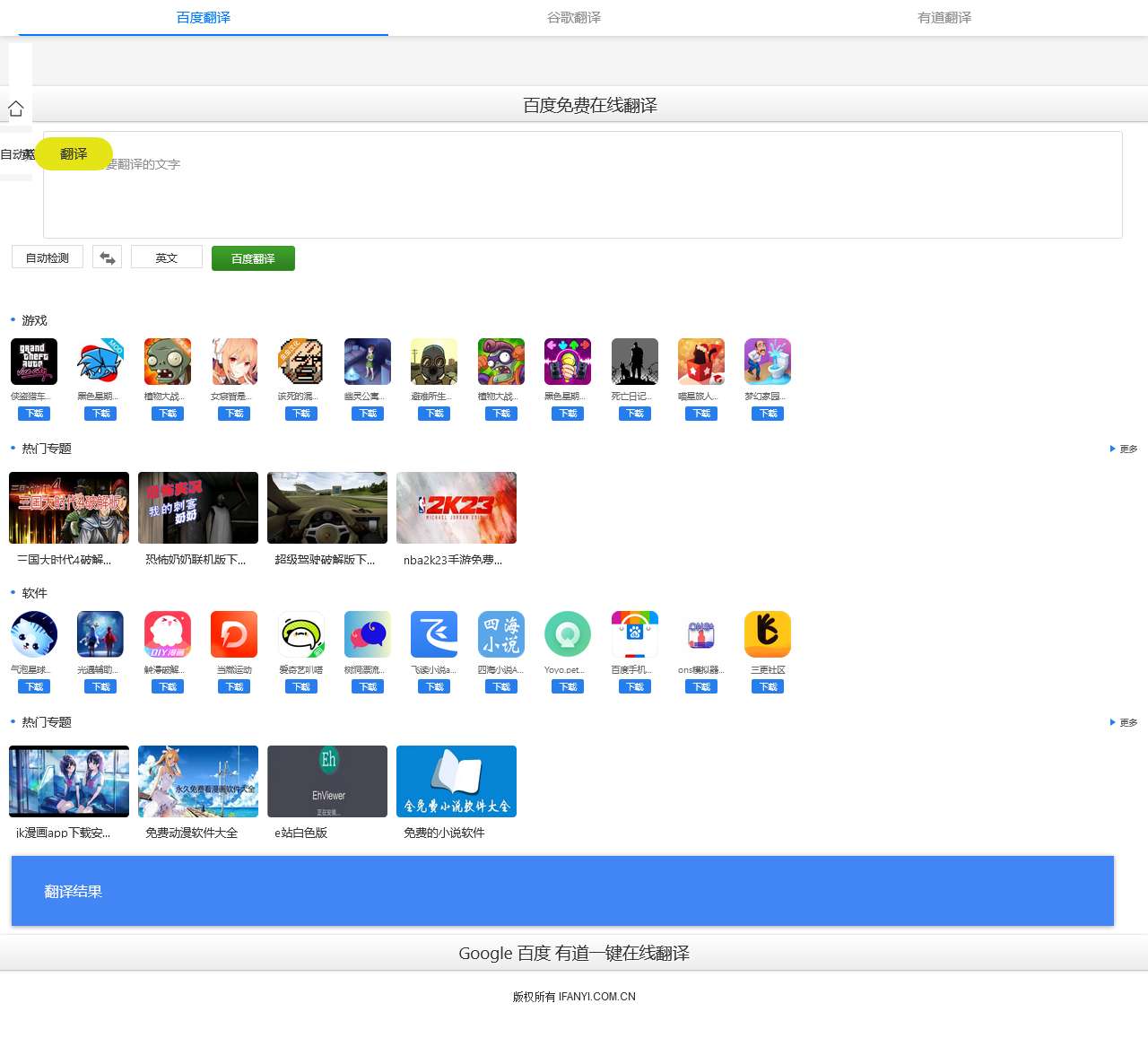Click the home icon on left sidebar

pos(16,109)
